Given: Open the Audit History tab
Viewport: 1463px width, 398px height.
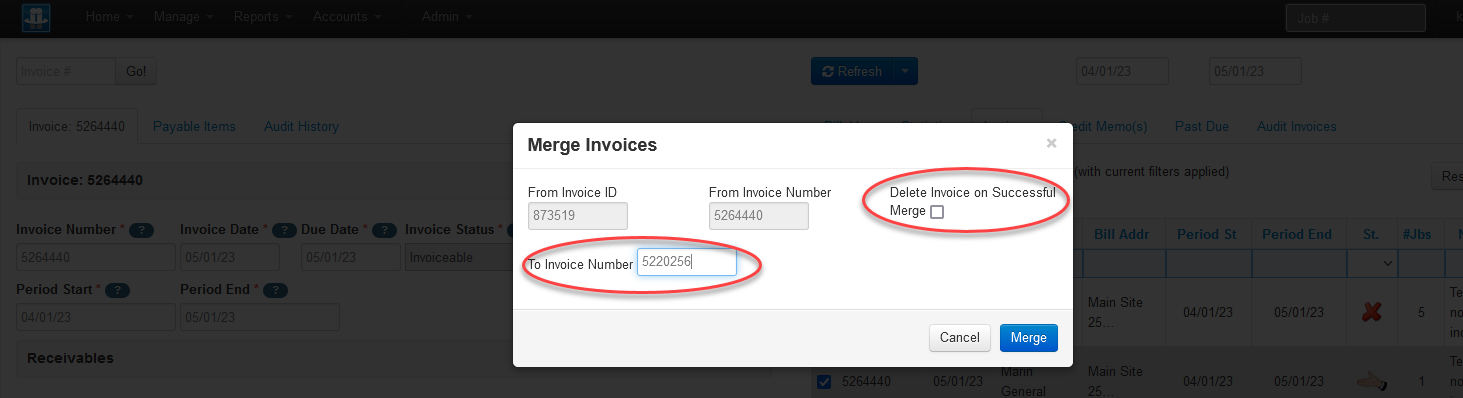Looking at the screenshot, I should [x=301, y=127].
